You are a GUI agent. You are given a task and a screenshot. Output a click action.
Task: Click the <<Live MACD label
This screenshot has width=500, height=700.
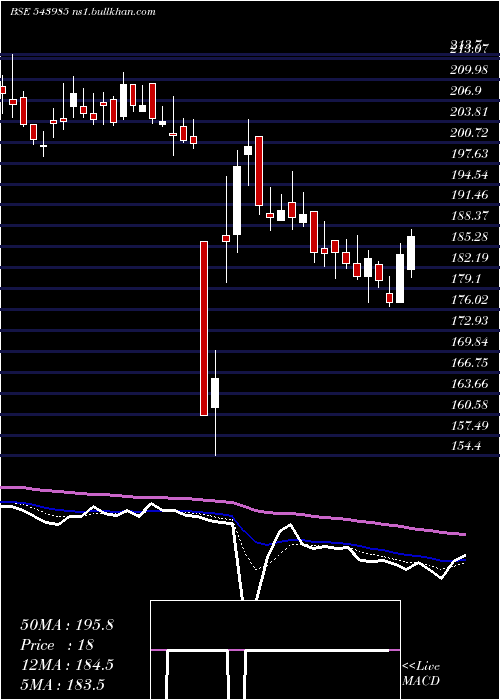tap(421, 674)
